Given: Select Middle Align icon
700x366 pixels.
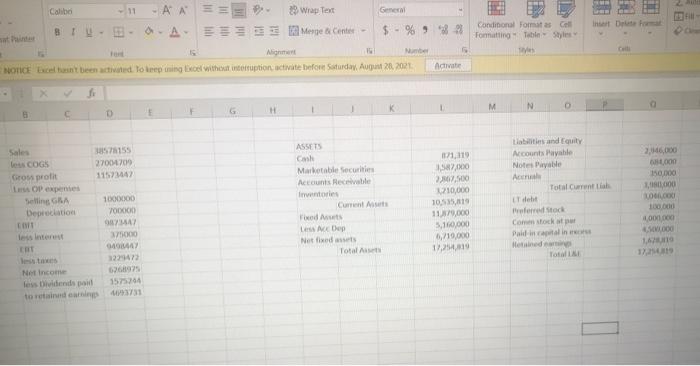Looking at the screenshot, I should (223, 9).
